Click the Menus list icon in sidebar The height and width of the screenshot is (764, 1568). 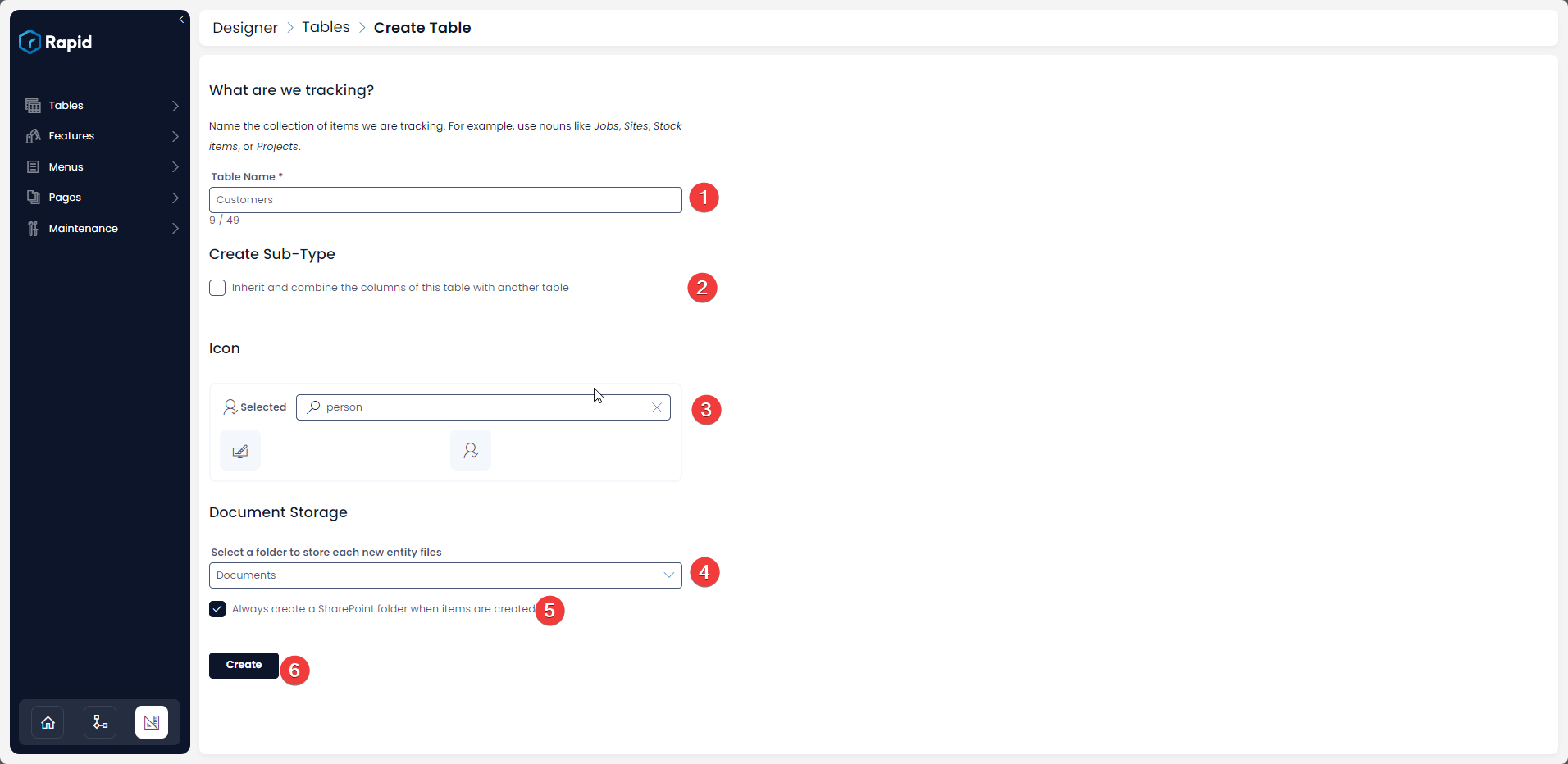tap(33, 167)
